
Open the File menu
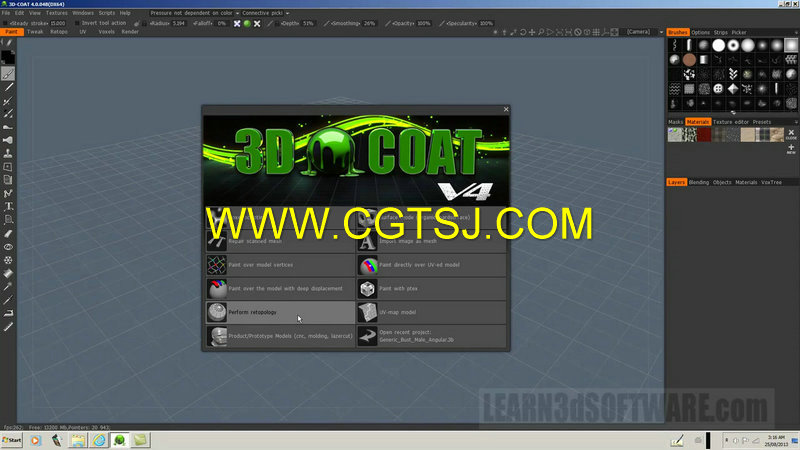[6, 13]
